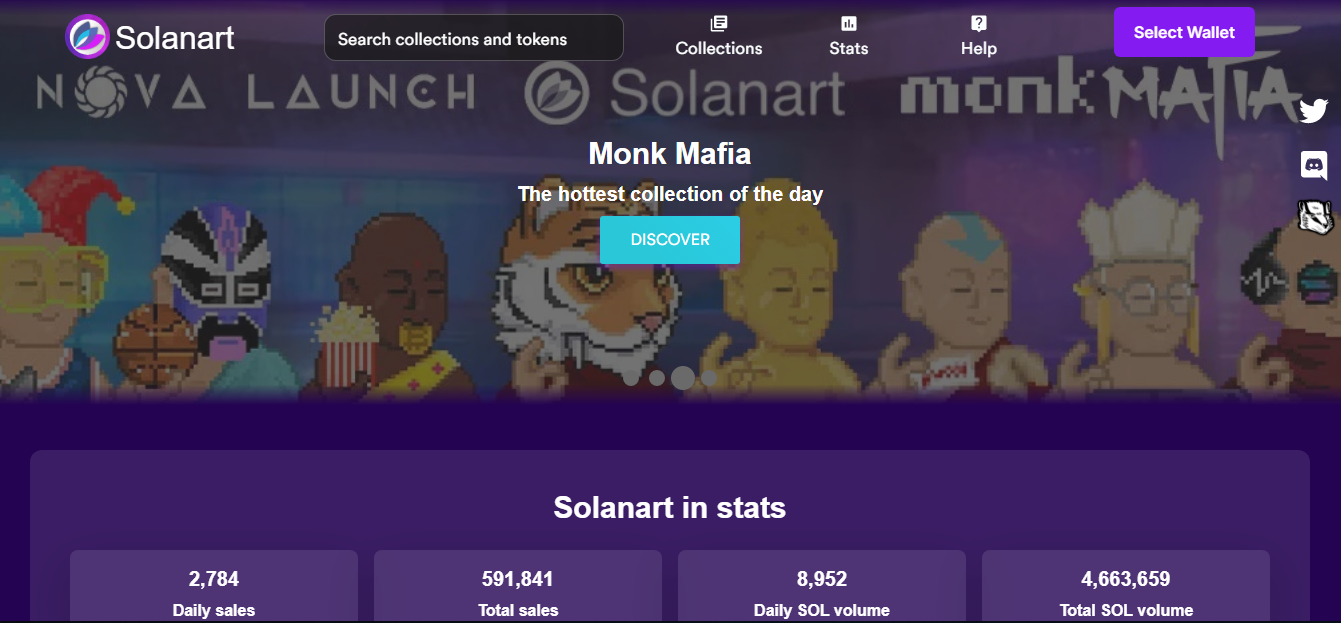Click the Monk Mafia banner title
This screenshot has width=1341, height=623.
[x=669, y=153]
